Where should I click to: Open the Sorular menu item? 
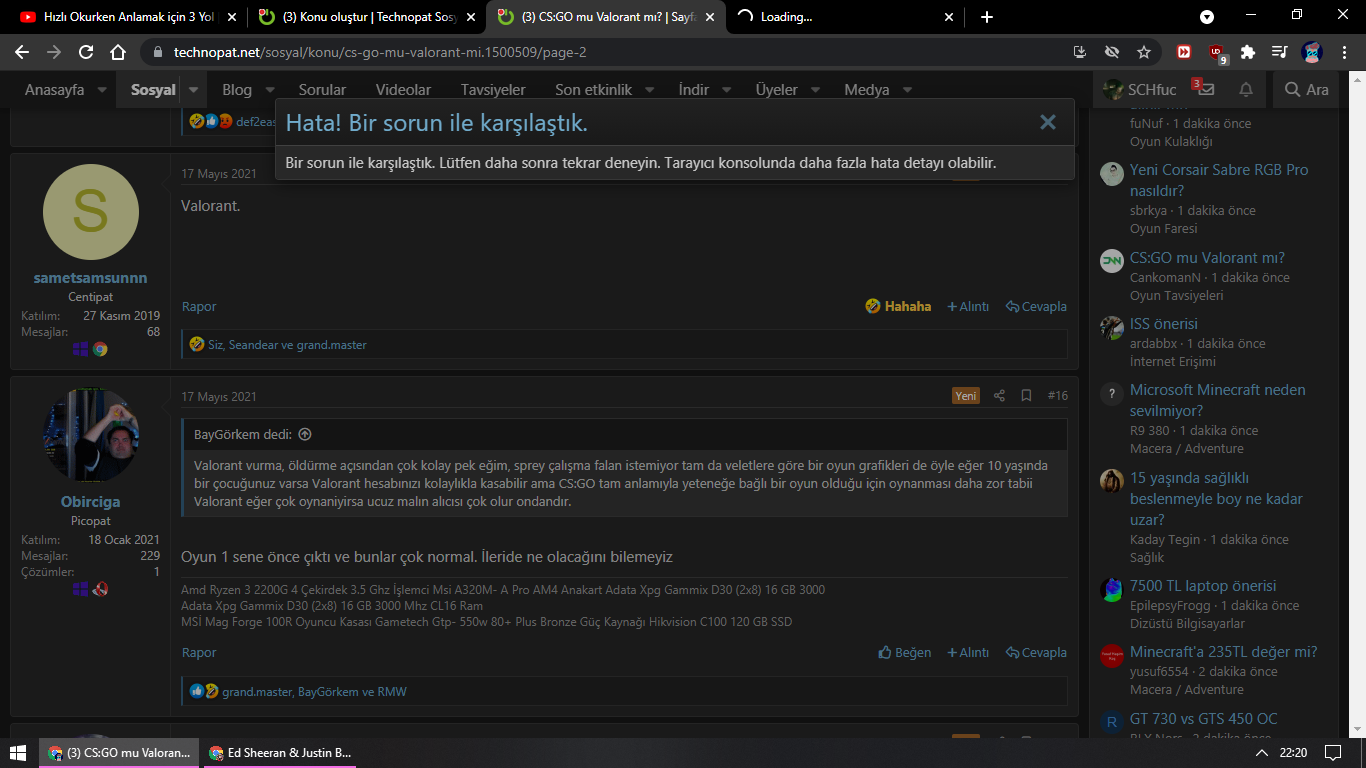[322, 90]
